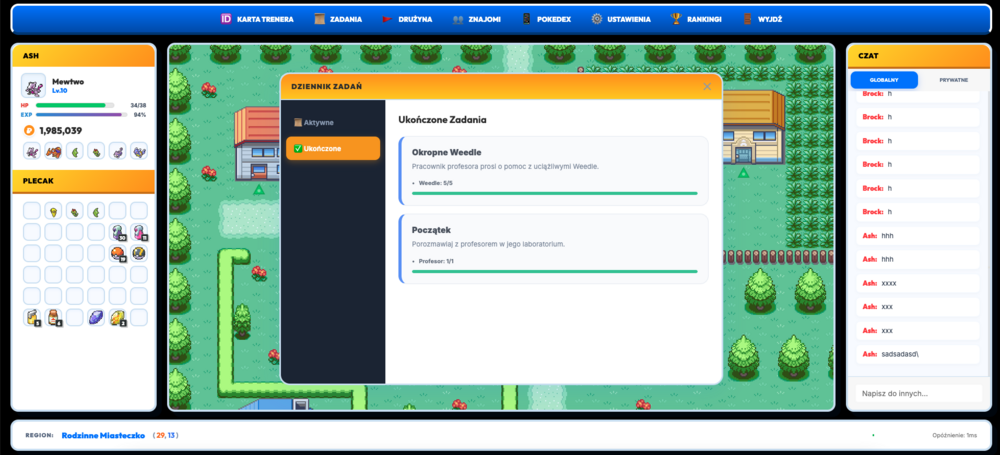This screenshot has width=1000, height=455.
Task: Switch to Aktywne quests tab
Action: coord(333,122)
